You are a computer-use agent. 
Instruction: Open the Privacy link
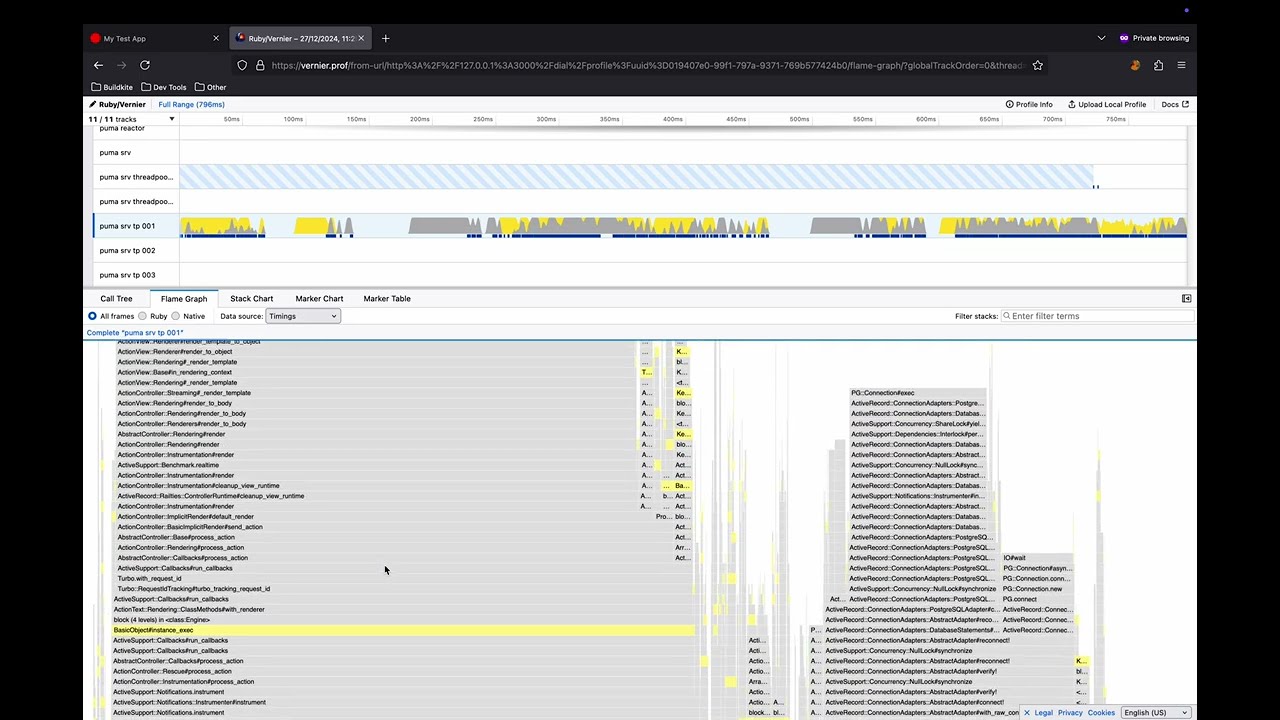pos(1070,713)
